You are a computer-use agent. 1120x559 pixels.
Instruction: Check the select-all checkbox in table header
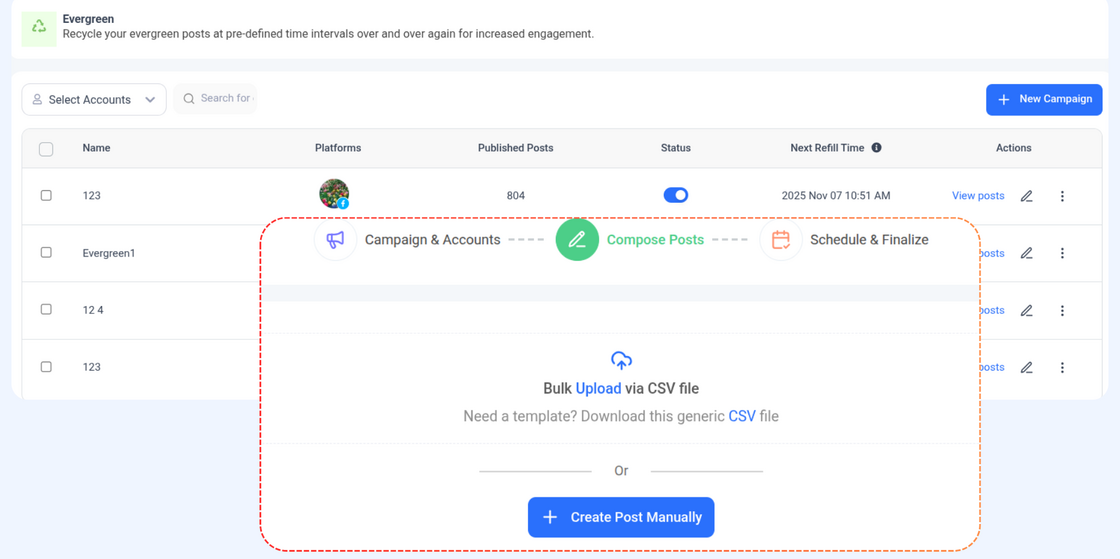46,149
